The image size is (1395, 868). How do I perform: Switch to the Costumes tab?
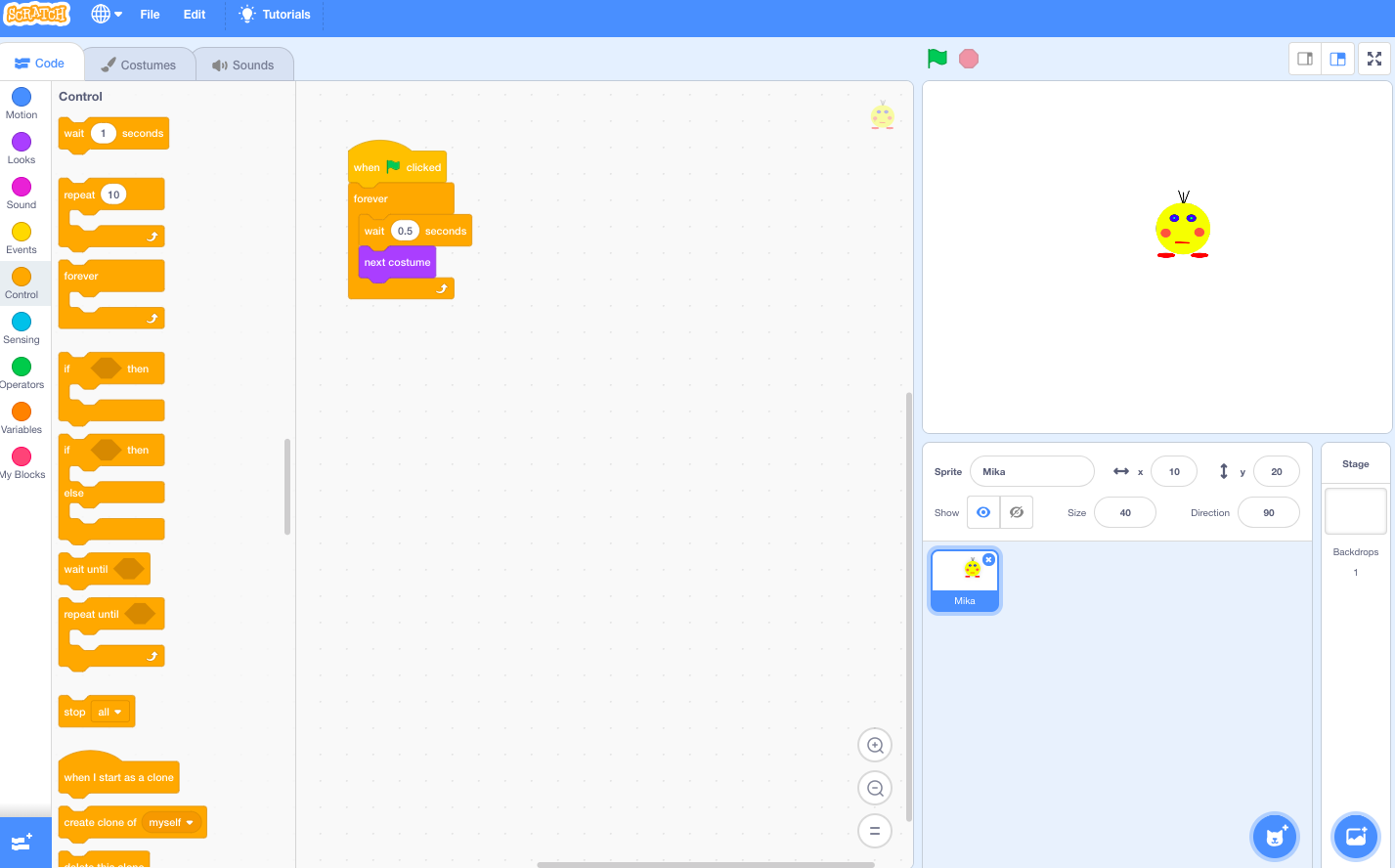tap(138, 65)
